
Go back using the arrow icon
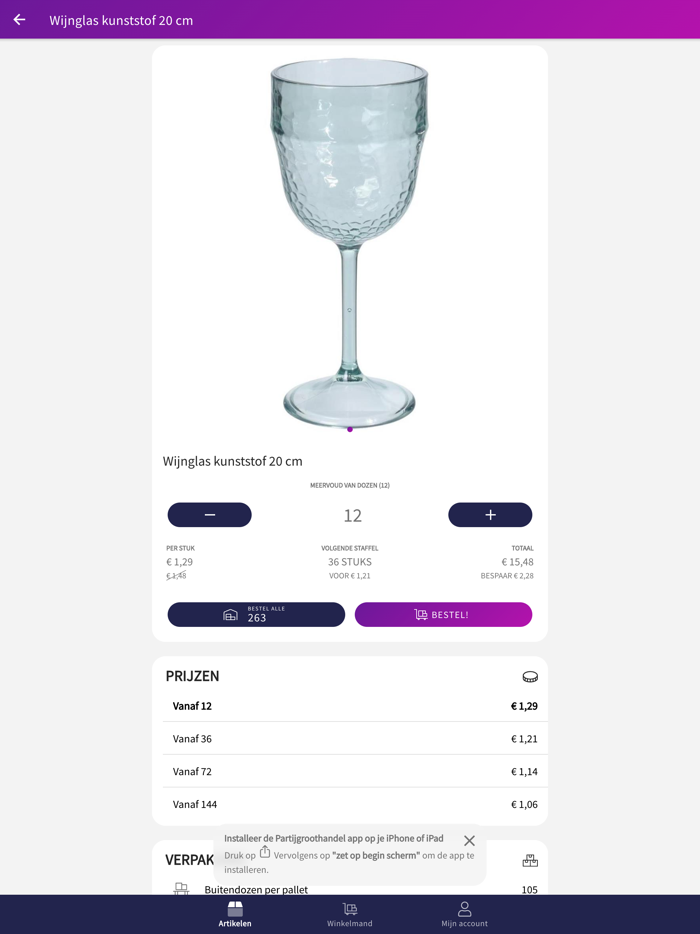(x=19, y=20)
